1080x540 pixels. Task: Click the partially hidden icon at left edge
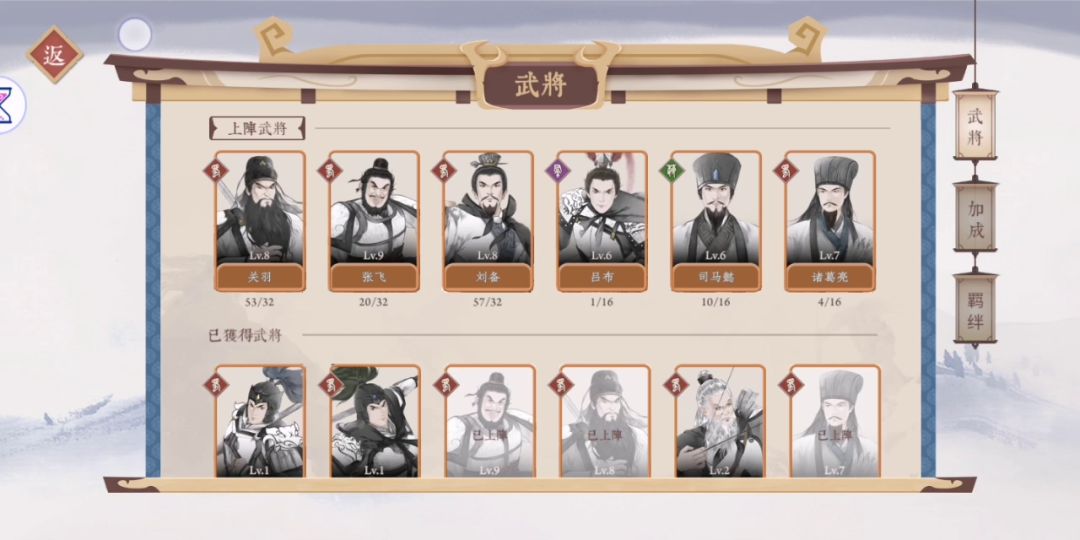(x=12, y=105)
